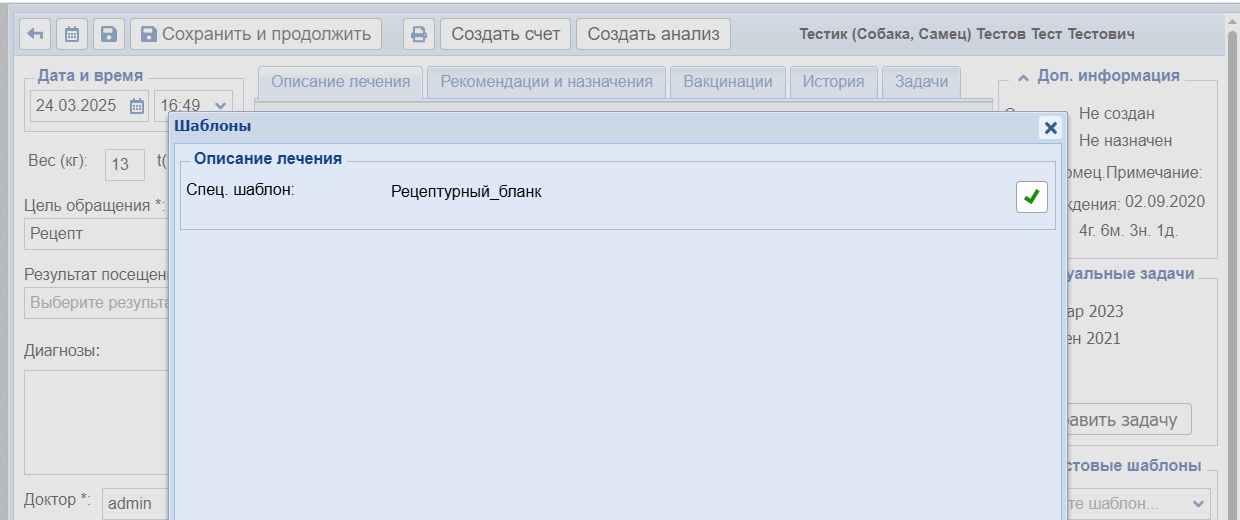The height and width of the screenshot is (520, 1240).
Task: Apply the Рецептурный_бланк template with the green checkmark
Action: pos(1032,197)
